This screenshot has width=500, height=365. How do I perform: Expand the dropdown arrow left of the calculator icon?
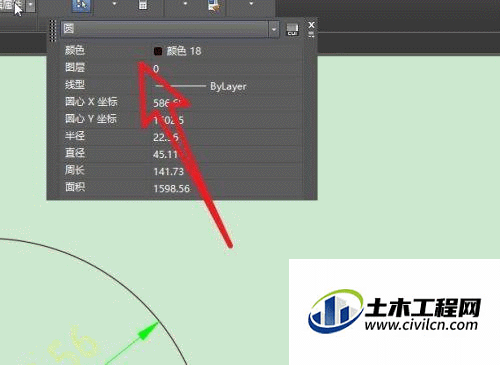114,4
